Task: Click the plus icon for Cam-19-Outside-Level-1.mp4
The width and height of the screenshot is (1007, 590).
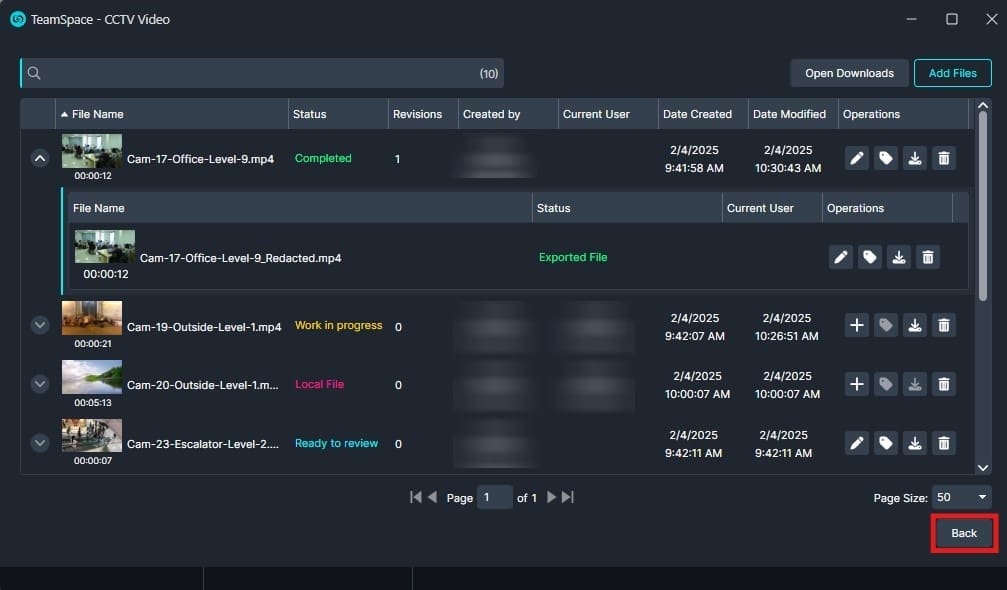Action: point(857,325)
